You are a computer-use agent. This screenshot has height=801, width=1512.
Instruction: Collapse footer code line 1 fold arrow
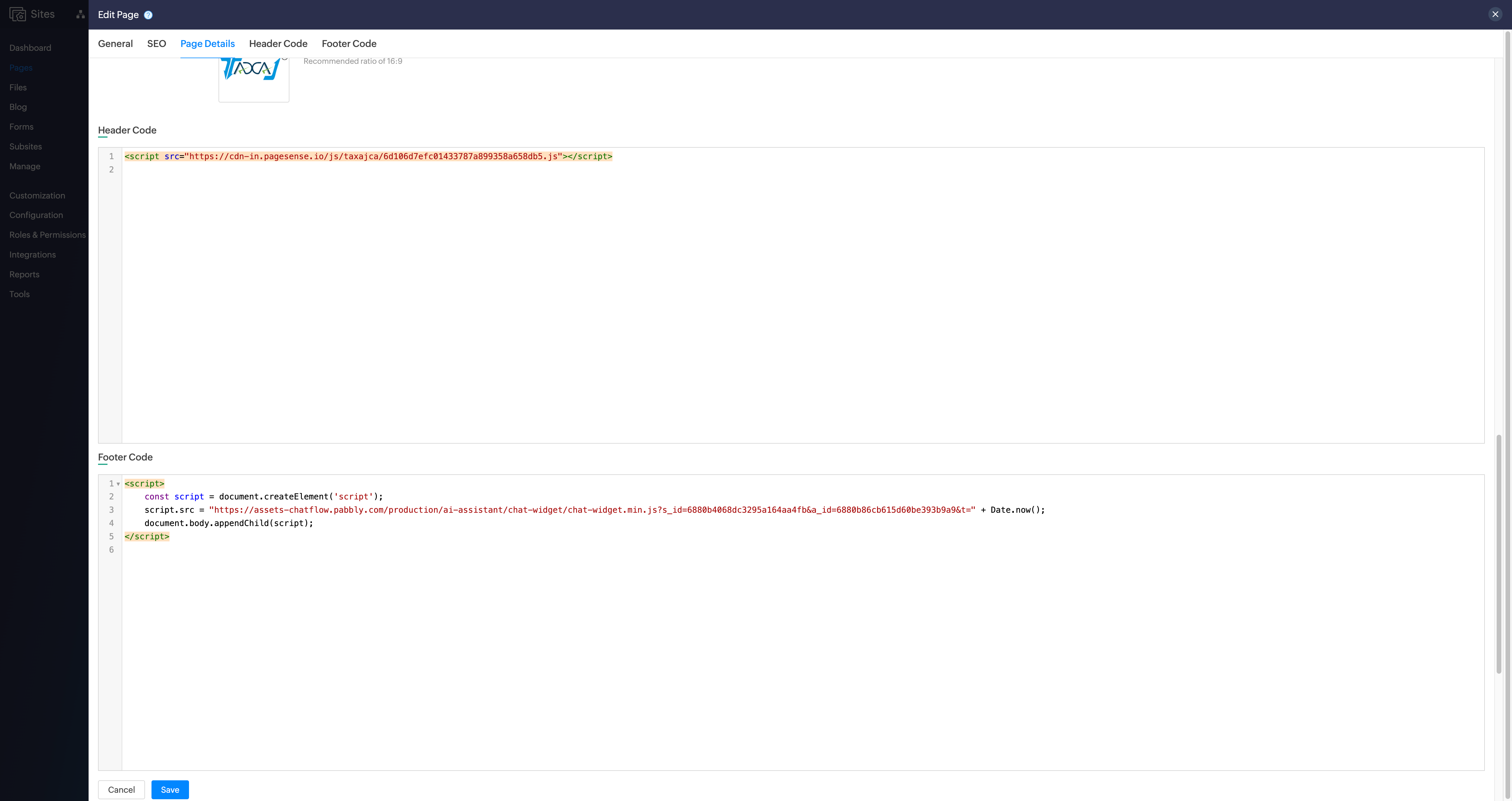coord(118,484)
